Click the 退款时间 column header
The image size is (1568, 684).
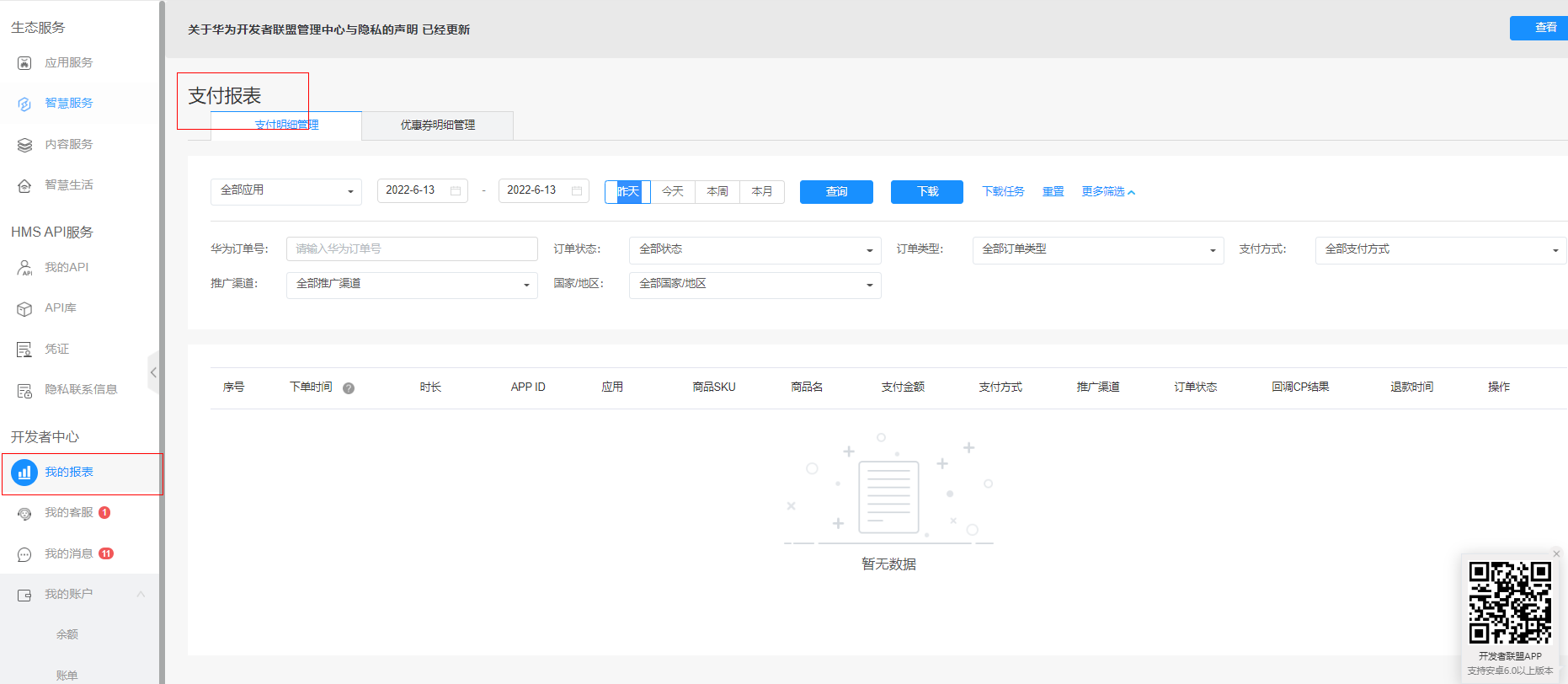click(x=1411, y=387)
